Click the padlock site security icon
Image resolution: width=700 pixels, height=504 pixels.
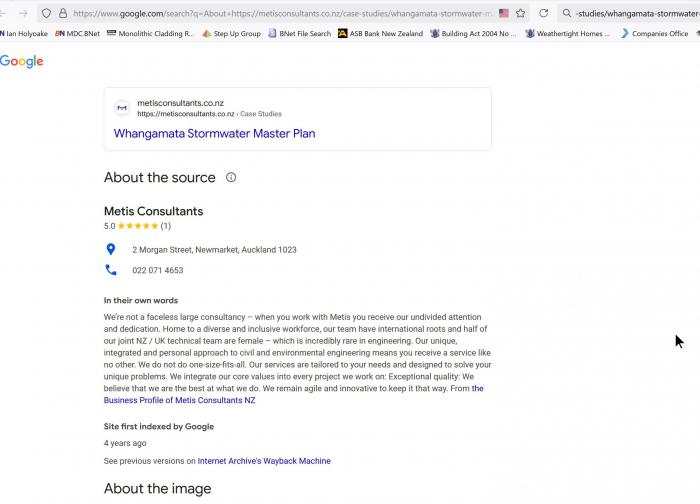coord(62,13)
